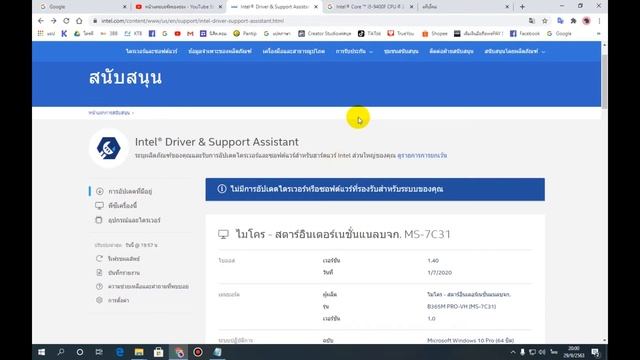This screenshot has width=640, height=360.
Task: Launch Microsoft Edge from taskbar
Action: (119, 352)
